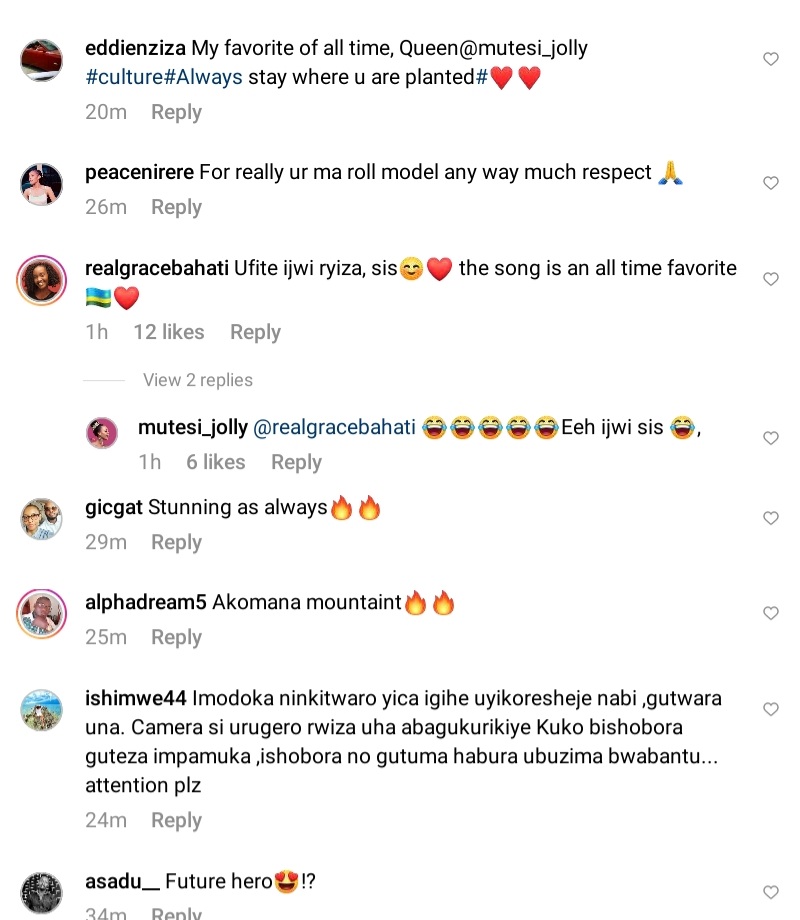
Task: Tap the heart next to gicgat's comment
Action: tap(771, 519)
